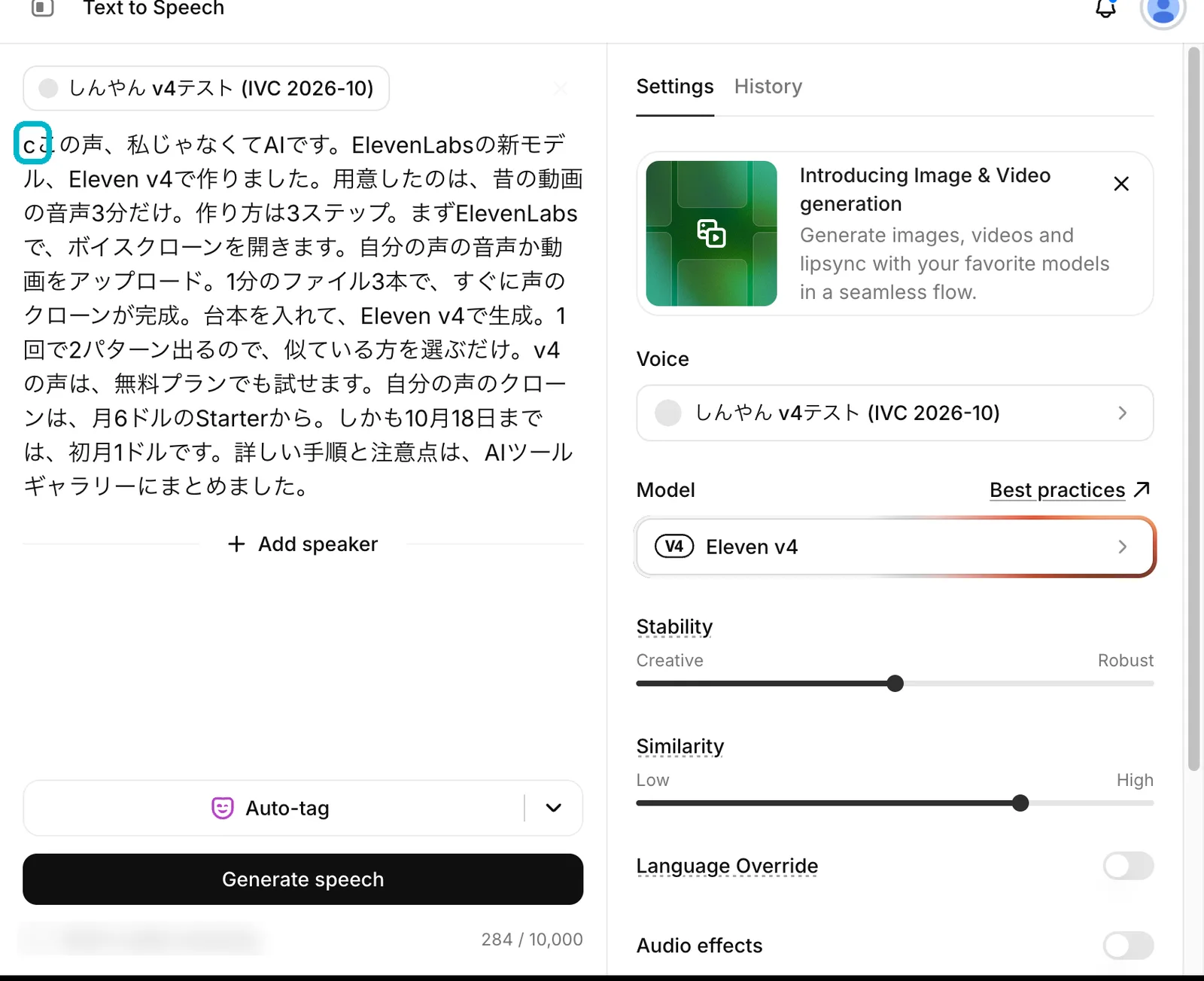This screenshot has width=1204, height=981.
Task: Click the Text to Speech page title
Action: 154,8
